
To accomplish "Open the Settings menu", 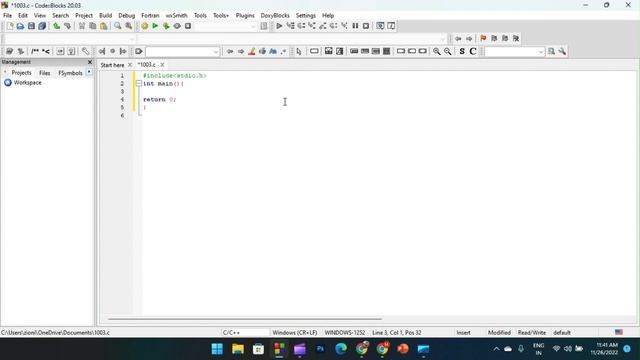I will (306, 16).
